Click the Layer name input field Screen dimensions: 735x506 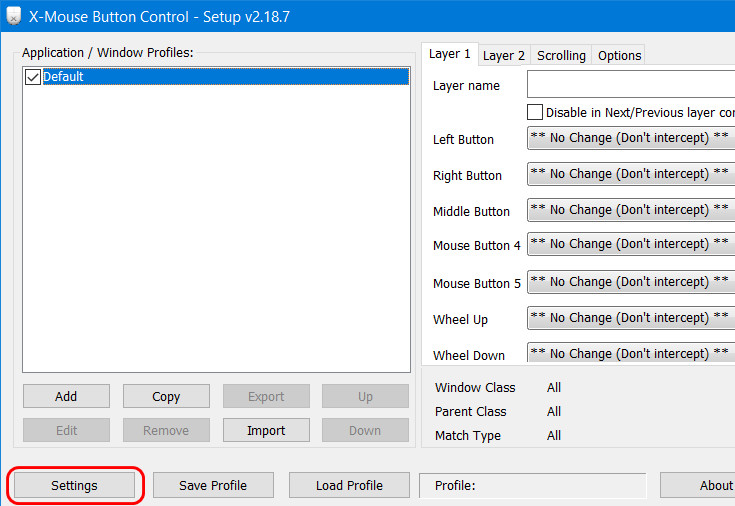tap(631, 84)
